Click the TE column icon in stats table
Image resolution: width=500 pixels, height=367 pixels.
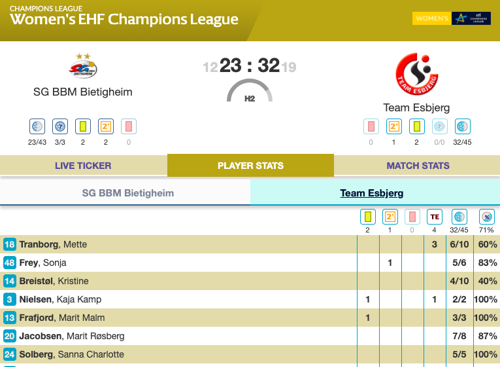pos(435,217)
